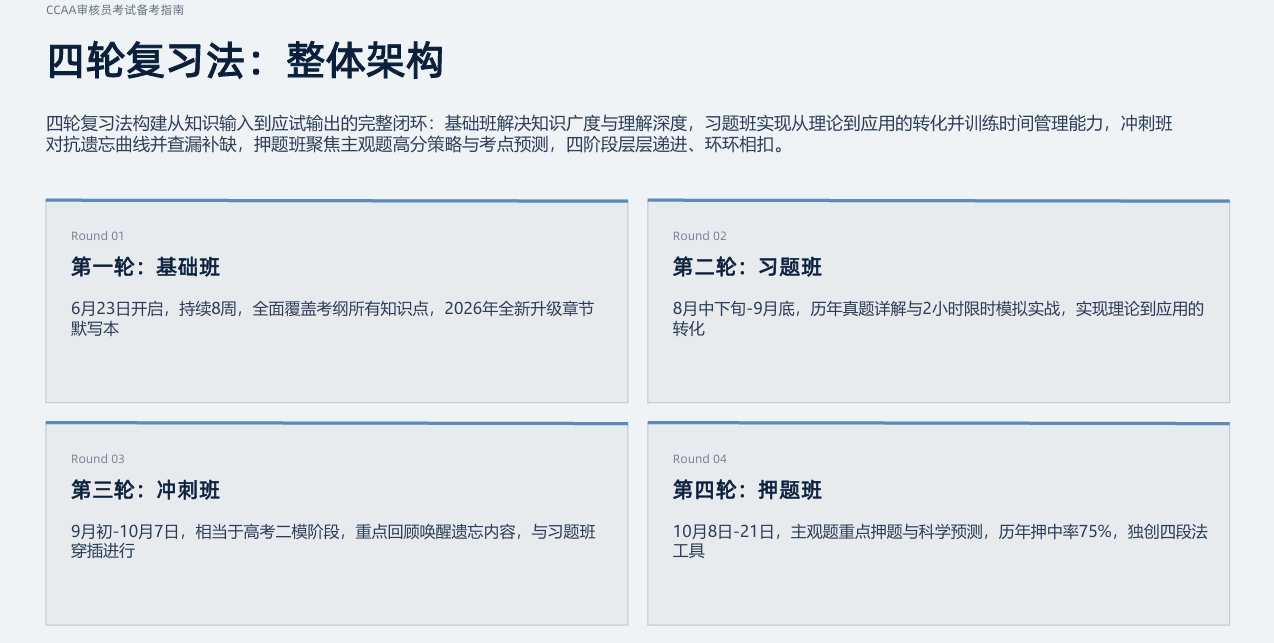The height and width of the screenshot is (643, 1274).
Task: Open the 第一轮:基础班 card
Action: click(337, 301)
